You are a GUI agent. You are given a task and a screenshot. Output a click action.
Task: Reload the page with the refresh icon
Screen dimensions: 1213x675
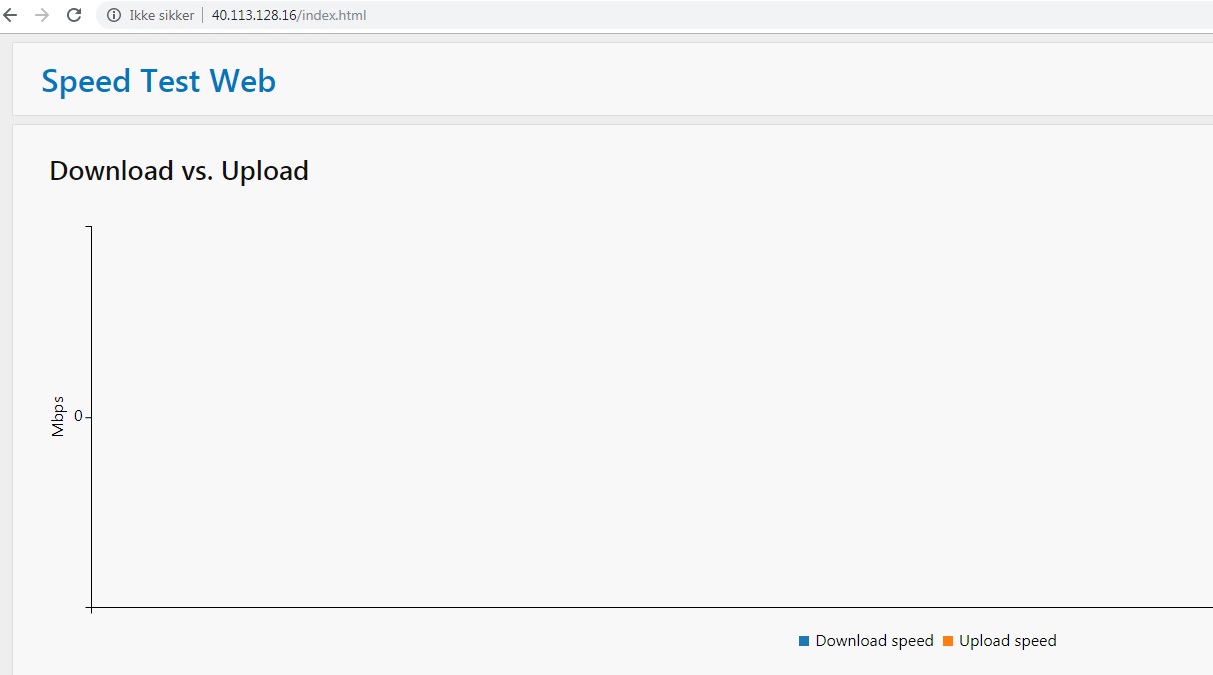[72, 15]
